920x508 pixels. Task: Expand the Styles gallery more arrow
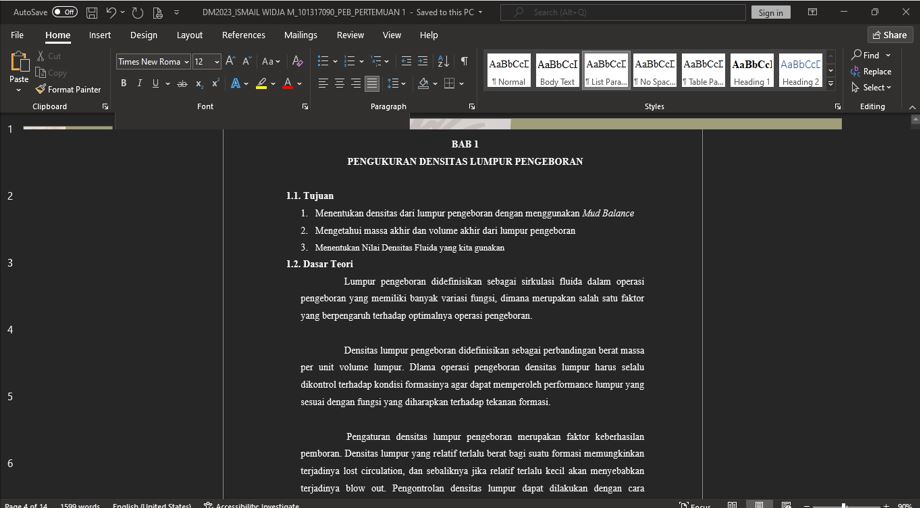831,83
